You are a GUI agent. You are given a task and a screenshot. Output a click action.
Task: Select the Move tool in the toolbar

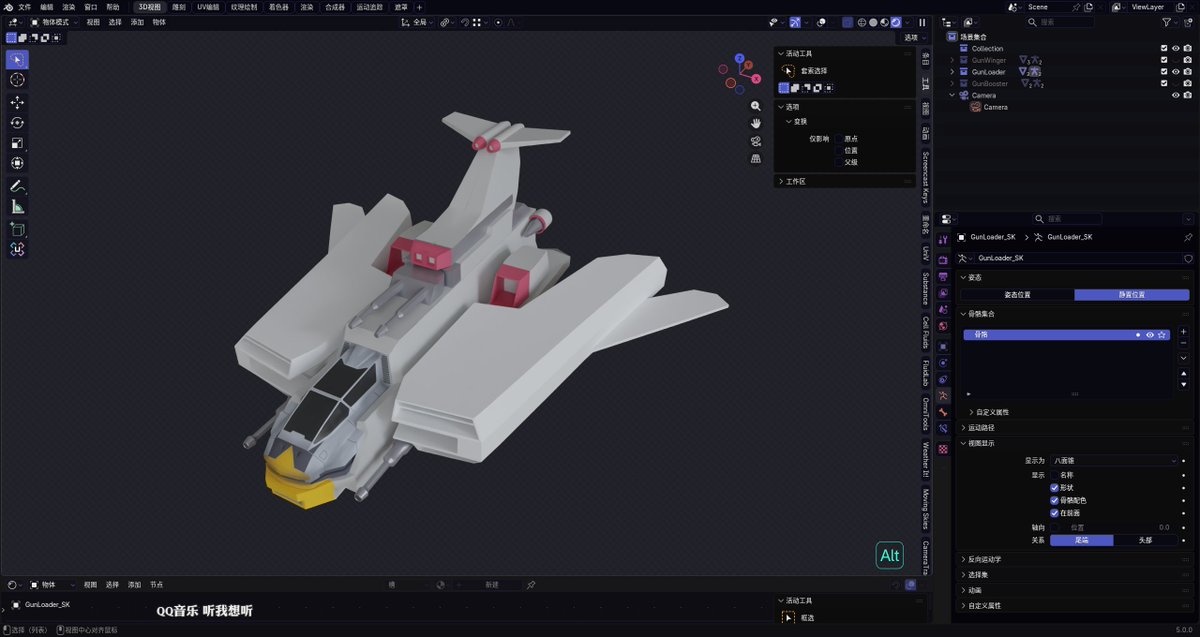(x=18, y=101)
